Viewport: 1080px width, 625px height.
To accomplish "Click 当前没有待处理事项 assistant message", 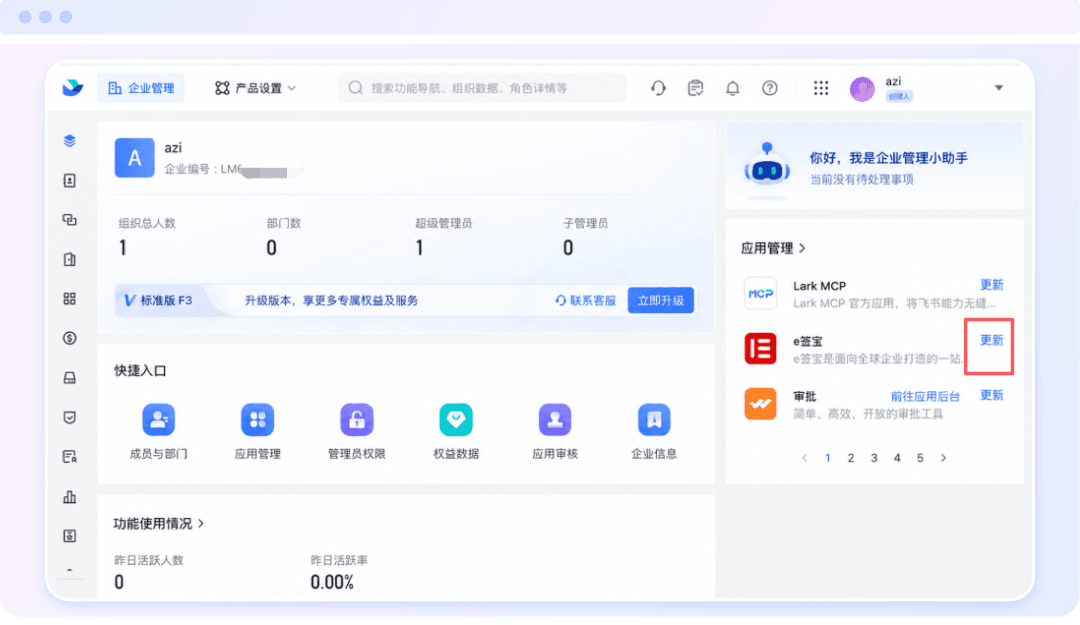I will click(861, 179).
